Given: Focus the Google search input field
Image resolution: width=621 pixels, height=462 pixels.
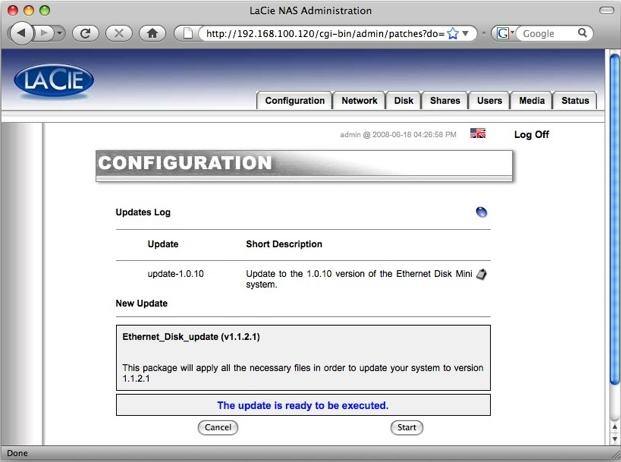Looking at the screenshot, I should tap(550, 33).
